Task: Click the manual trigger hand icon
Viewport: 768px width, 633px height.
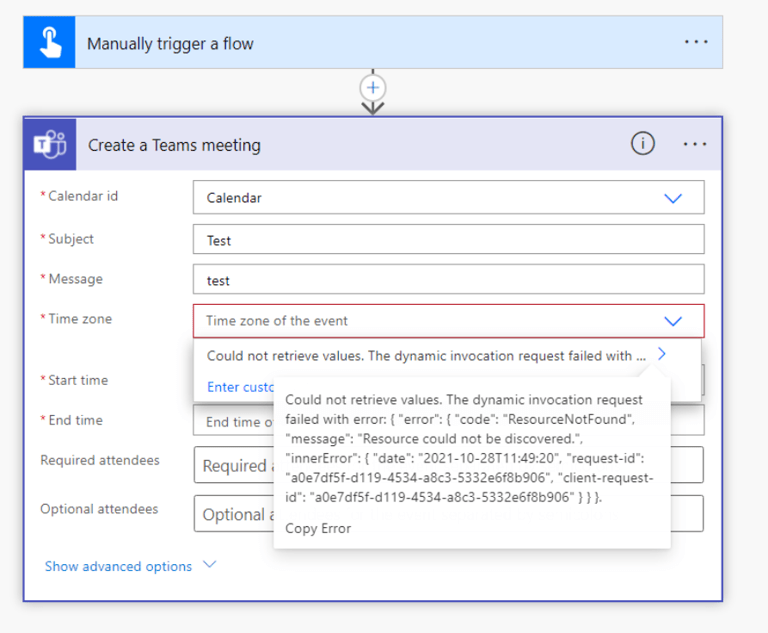Action: click(49, 43)
